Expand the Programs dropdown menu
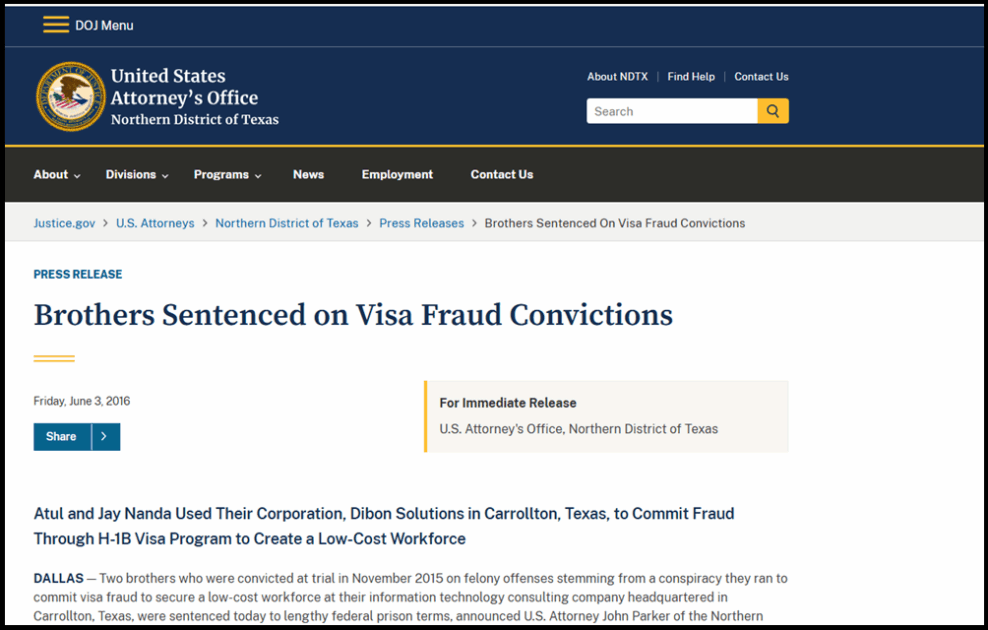This screenshot has width=988, height=630. (x=227, y=175)
